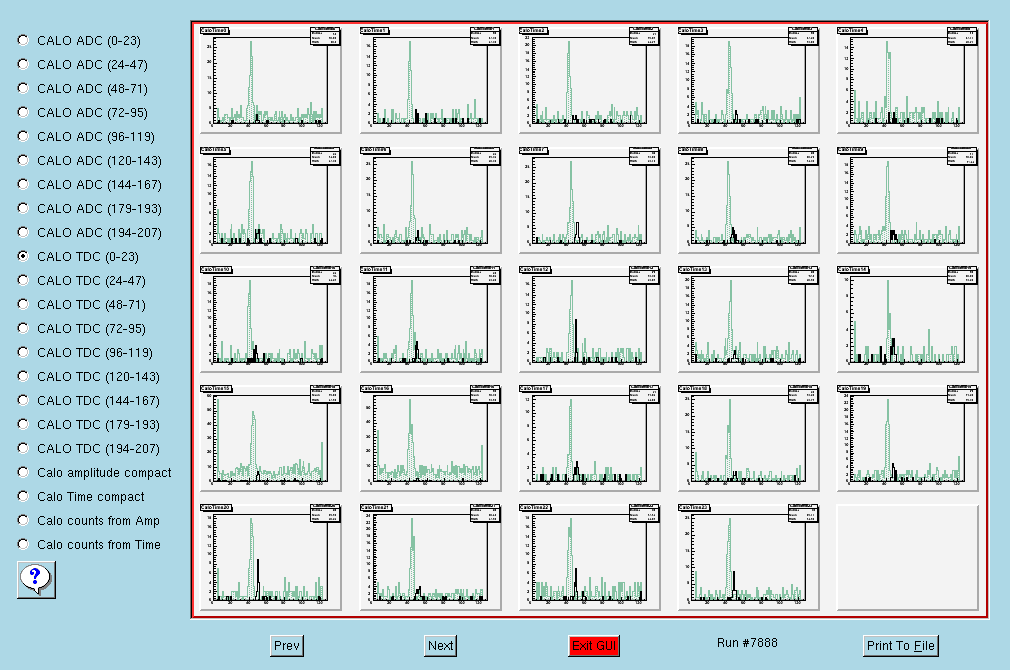
Task: Select CALO TDC (72-95) radio button
Action: tap(23, 329)
